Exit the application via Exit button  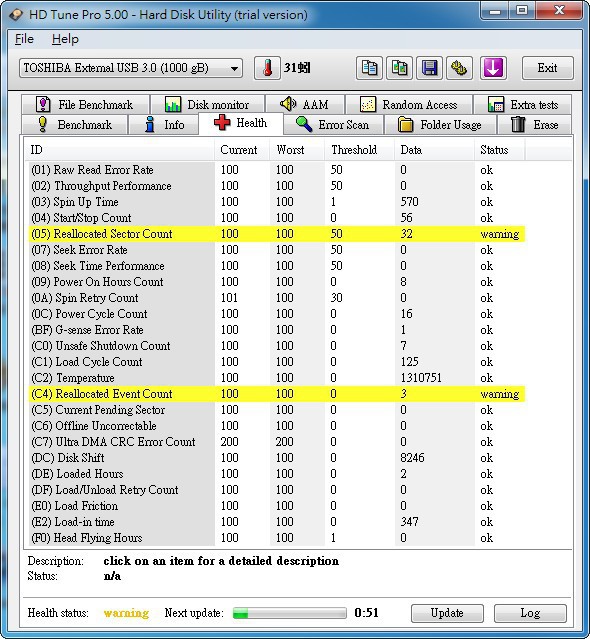[547, 68]
